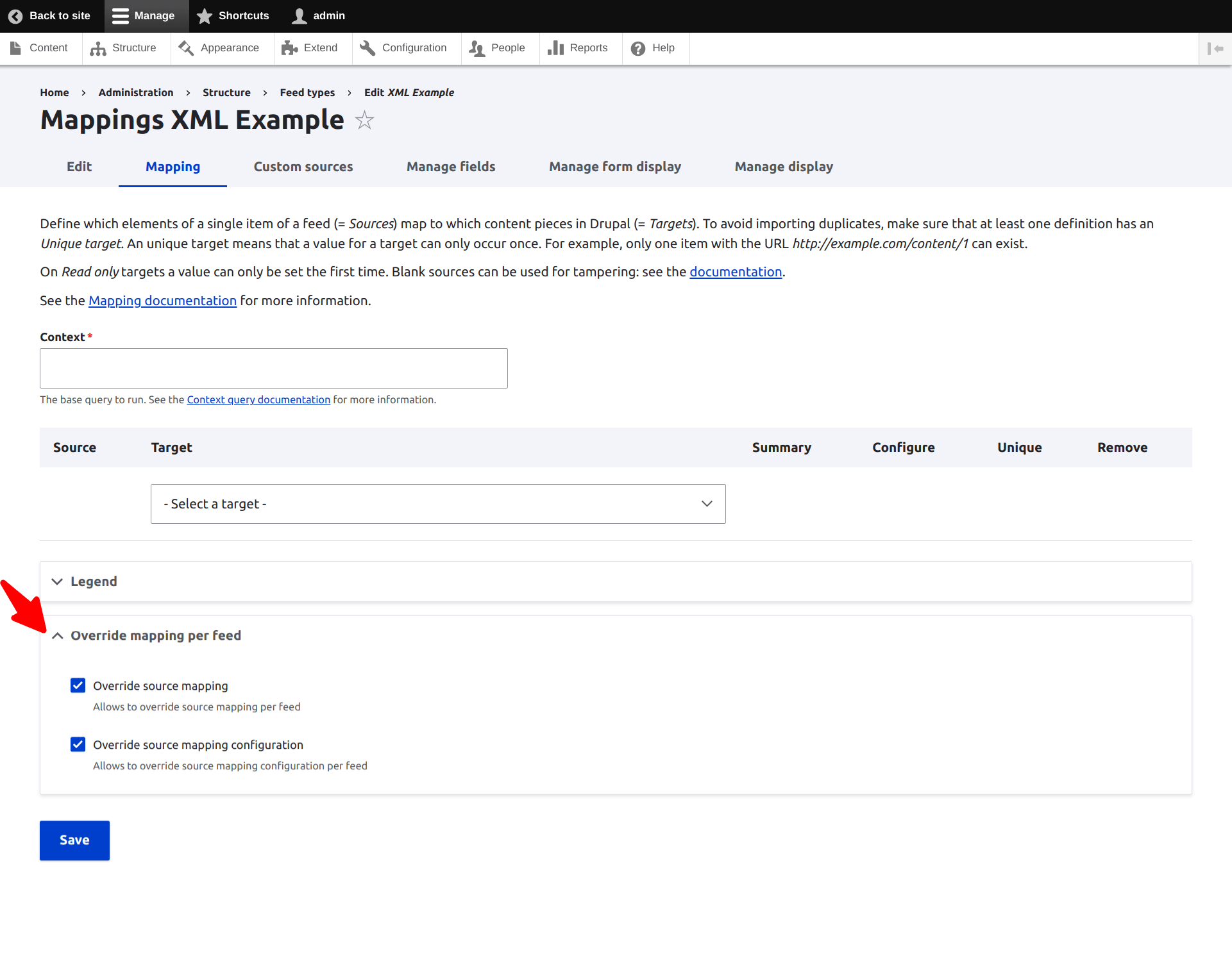
Task: Collapse Override mapping per feed section
Action: (155, 635)
